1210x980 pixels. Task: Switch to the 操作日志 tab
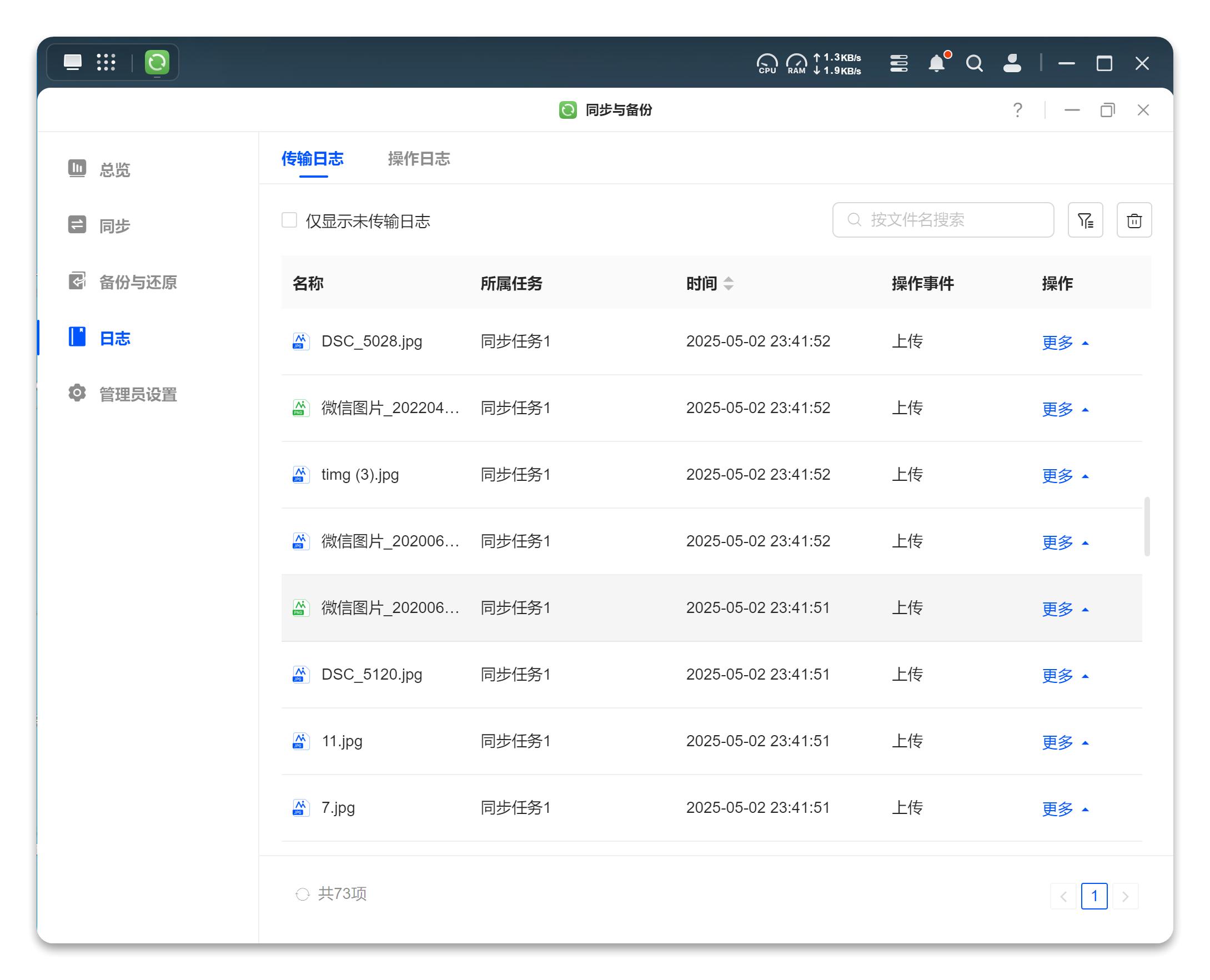point(418,159)
